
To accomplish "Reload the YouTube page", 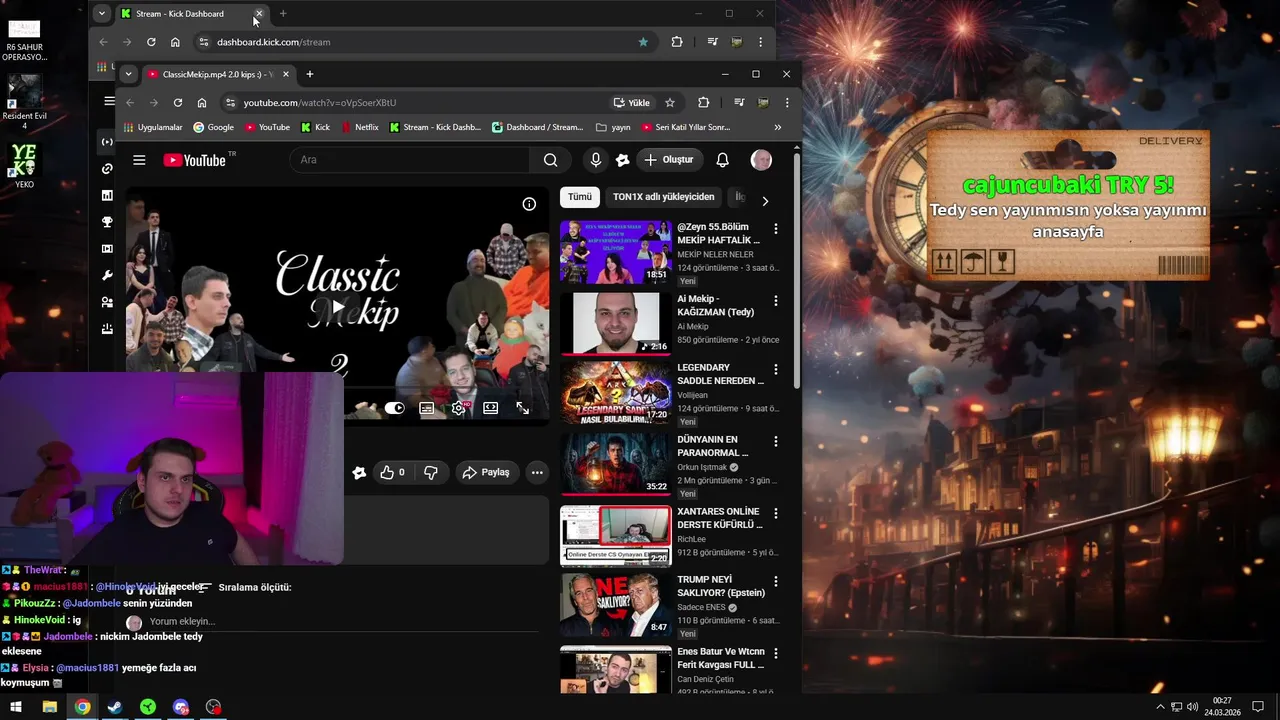I will (x=177, y=102).
